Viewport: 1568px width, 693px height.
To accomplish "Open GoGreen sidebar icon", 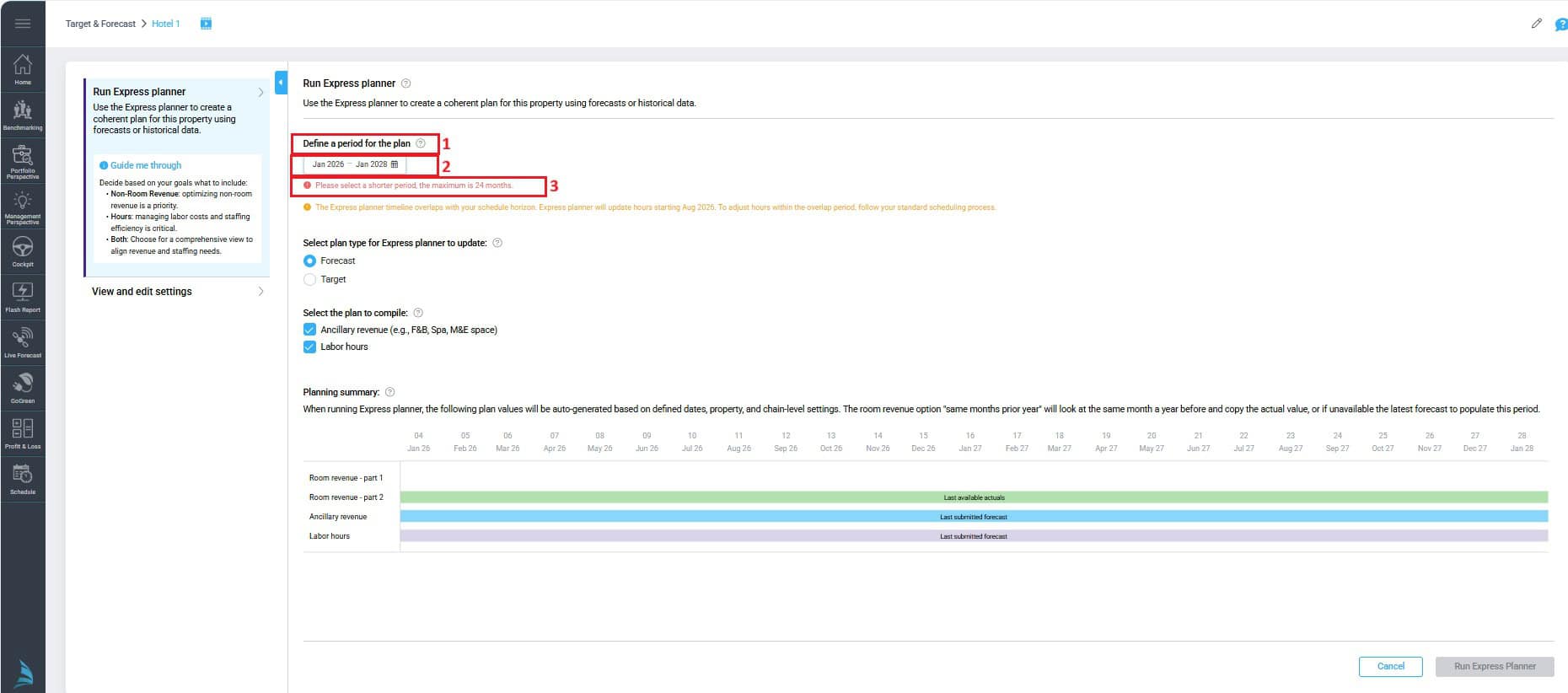I will tap(23, 388).
